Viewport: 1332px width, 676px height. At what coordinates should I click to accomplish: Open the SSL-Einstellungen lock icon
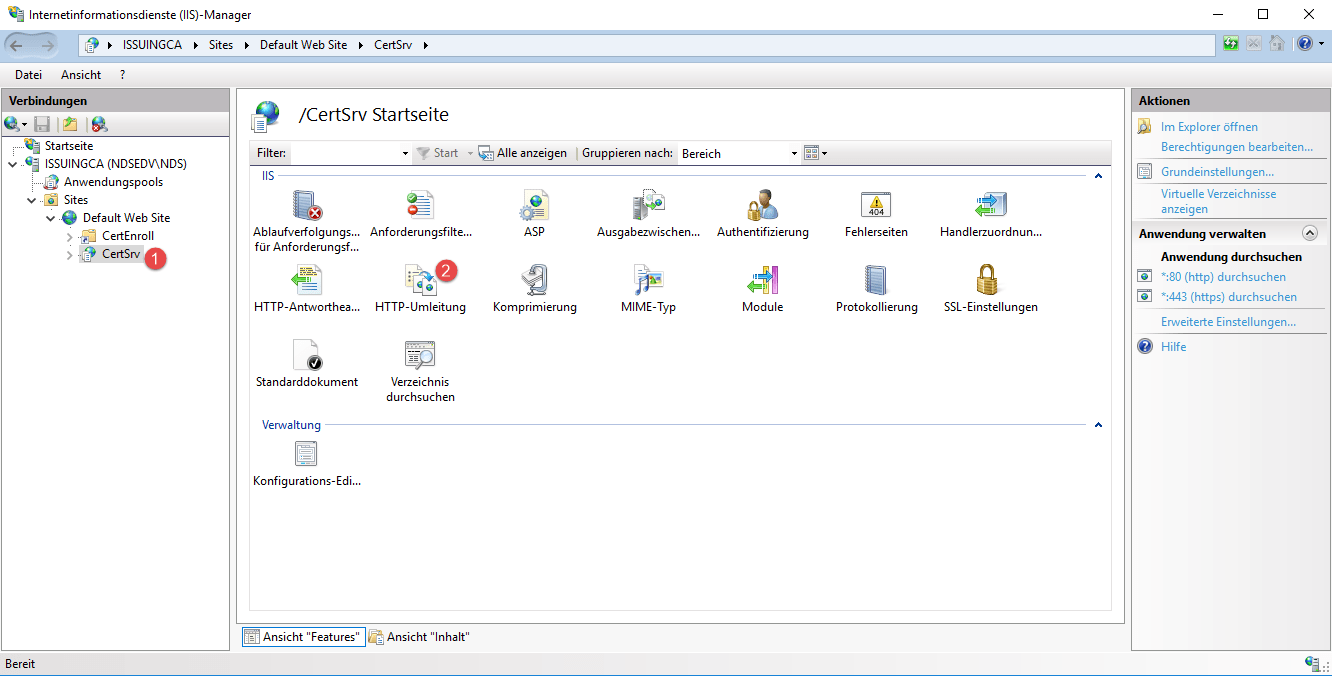click(x=989, y=281)
